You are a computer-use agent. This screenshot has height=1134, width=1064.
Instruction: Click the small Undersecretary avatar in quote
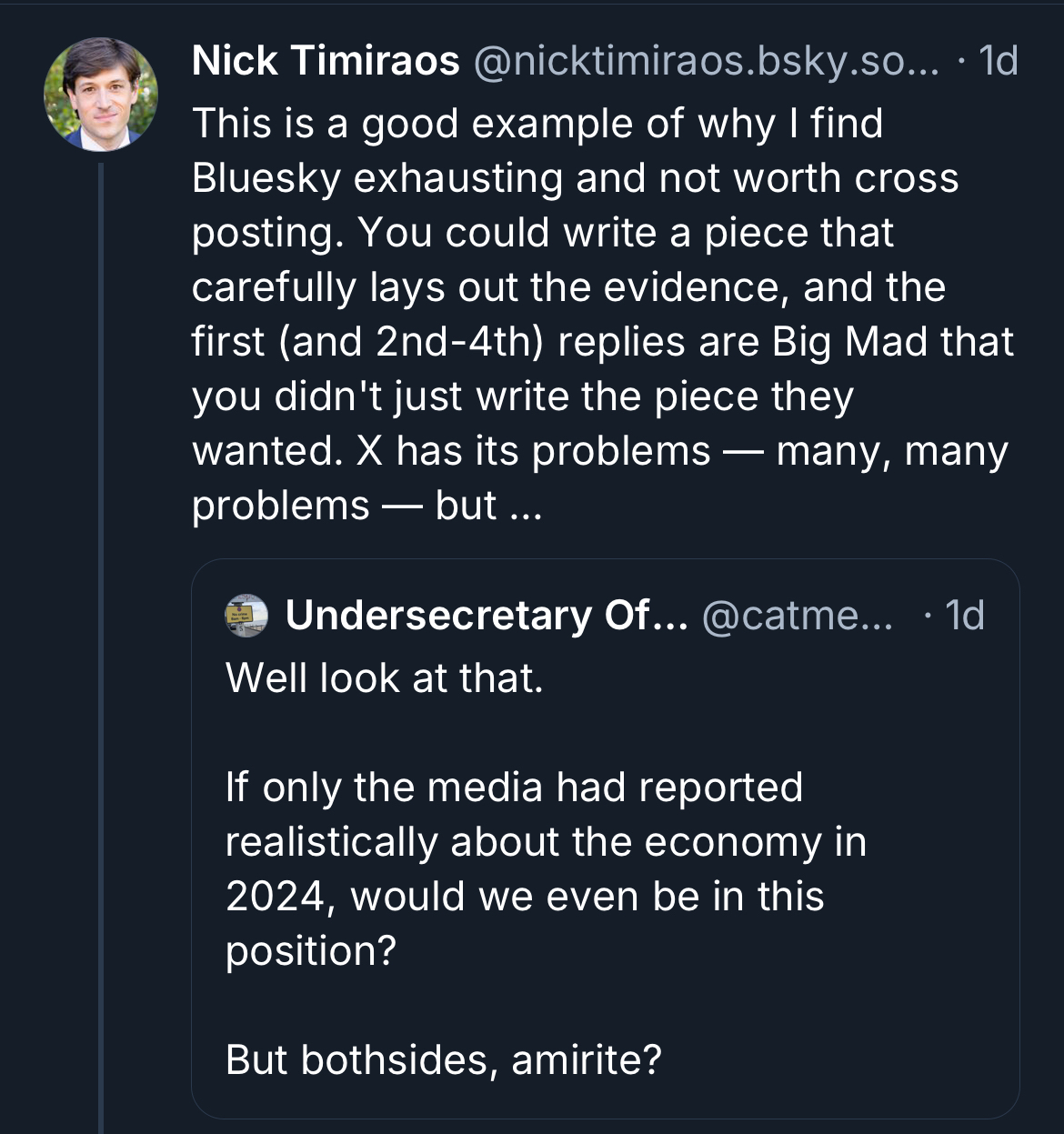[246, 616]
